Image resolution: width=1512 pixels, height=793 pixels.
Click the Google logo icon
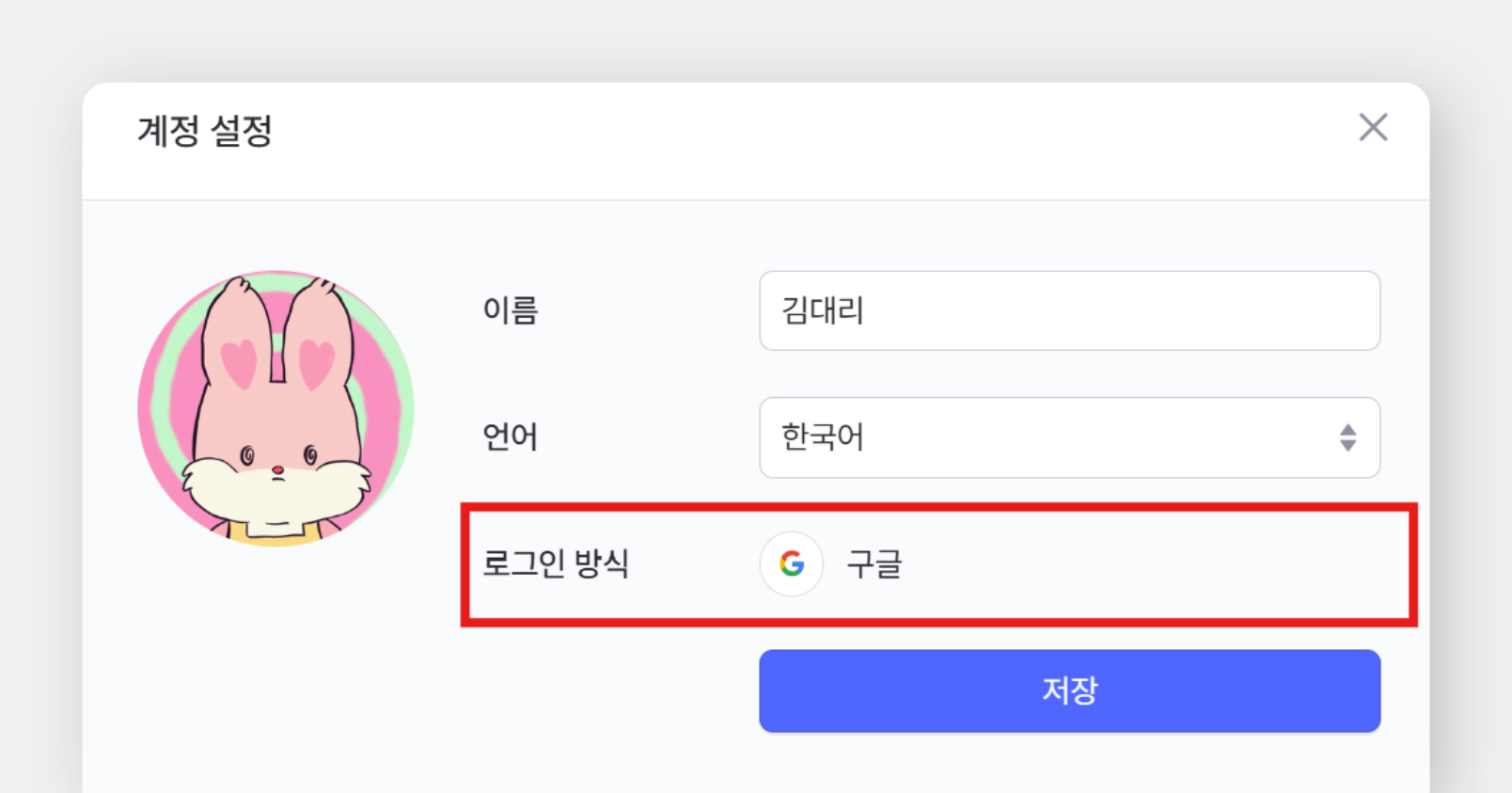click(x=792, y=564)
